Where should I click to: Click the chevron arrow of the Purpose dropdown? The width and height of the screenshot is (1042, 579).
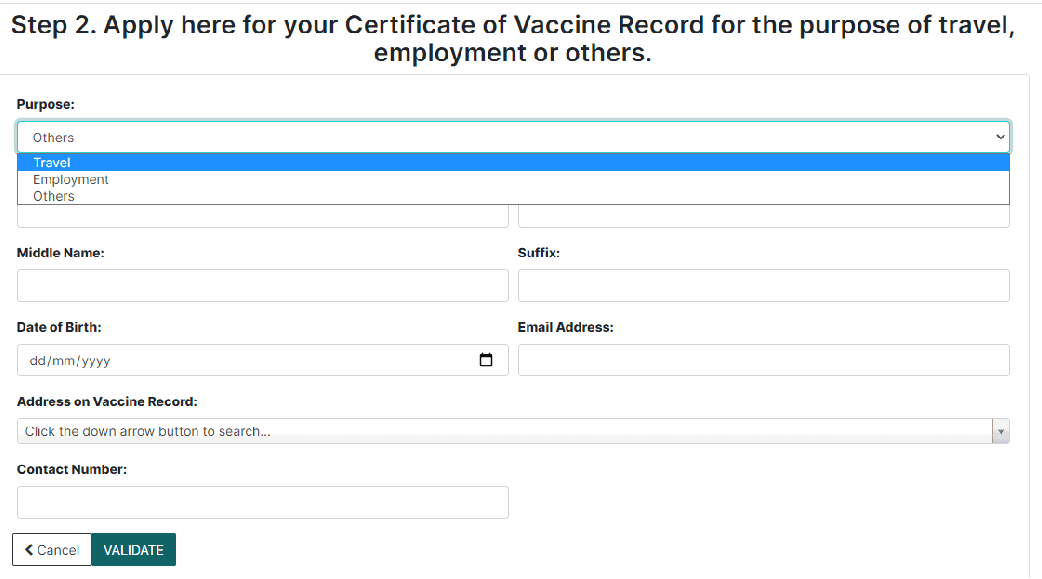click(1000, 137)
